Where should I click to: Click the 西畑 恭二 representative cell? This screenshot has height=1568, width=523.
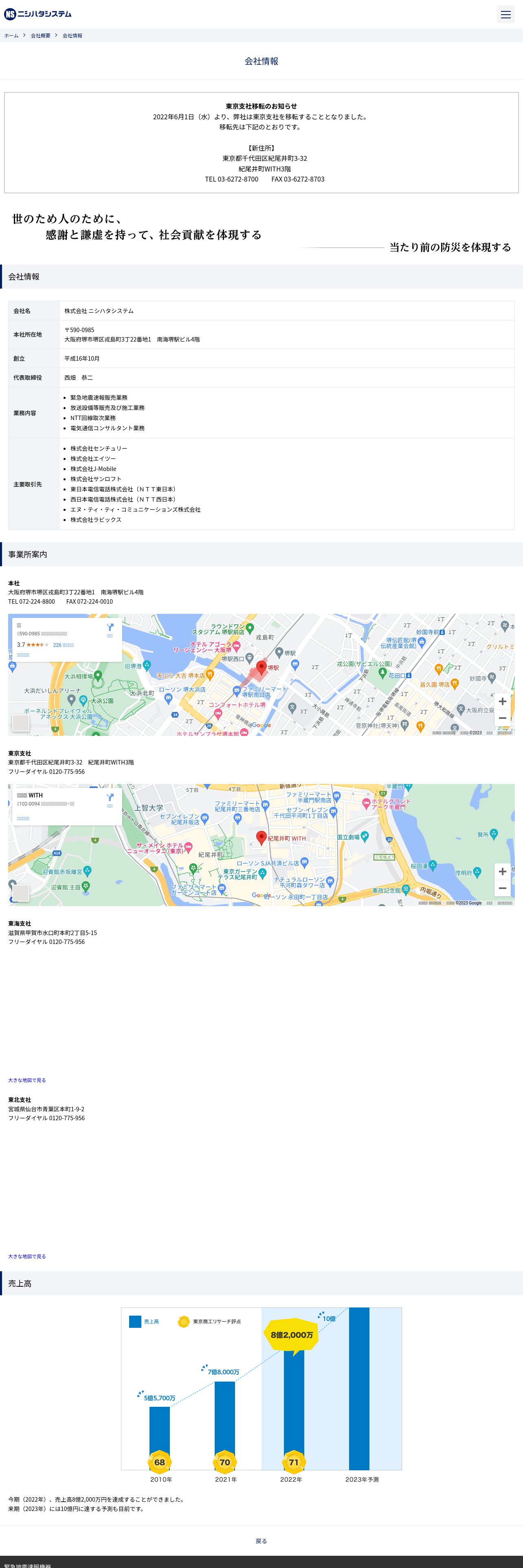click(x=287, y=377)
